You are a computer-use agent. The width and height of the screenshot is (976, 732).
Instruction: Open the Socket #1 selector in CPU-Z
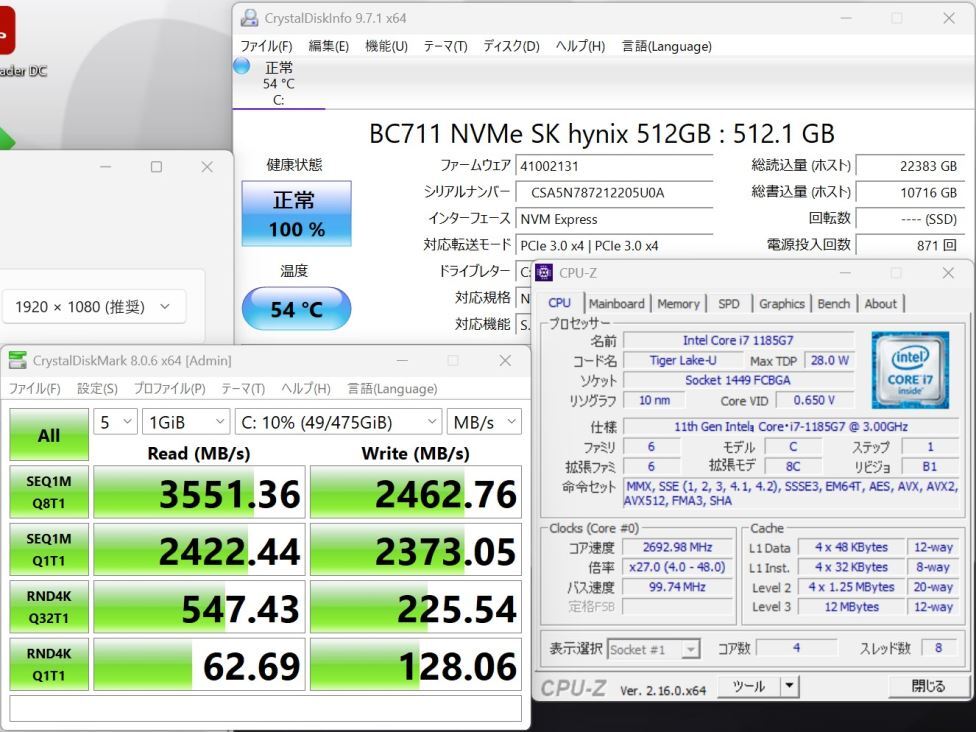point(655,649)
